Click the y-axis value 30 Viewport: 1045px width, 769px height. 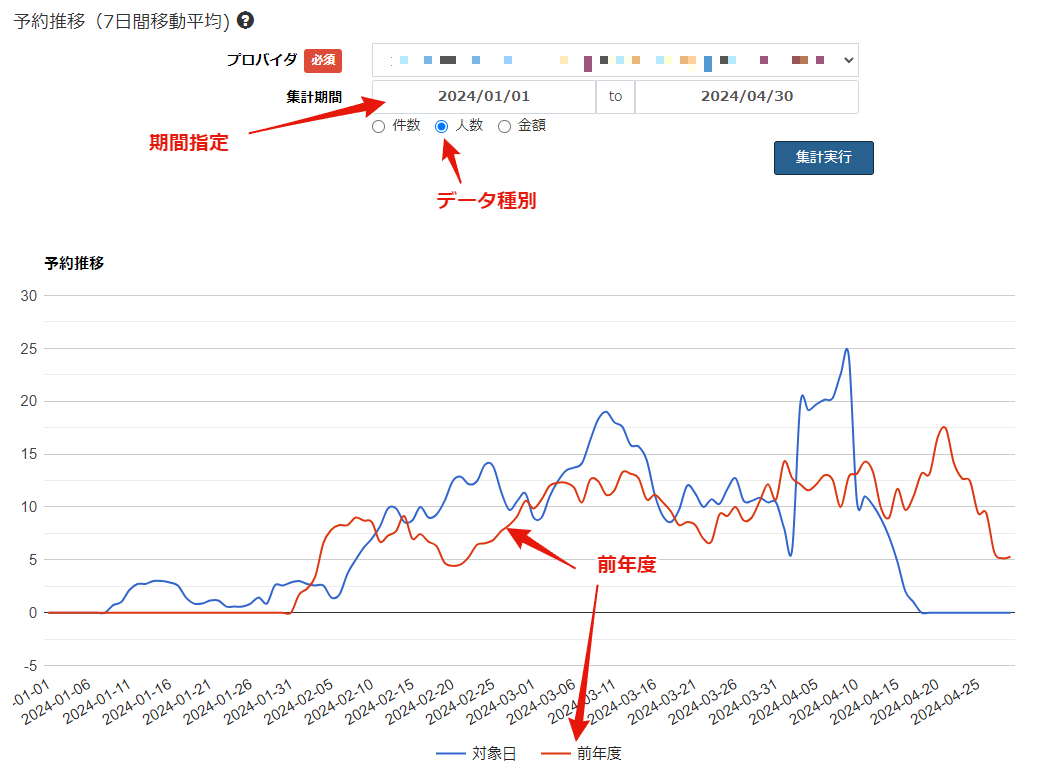(x=29, y=296)
